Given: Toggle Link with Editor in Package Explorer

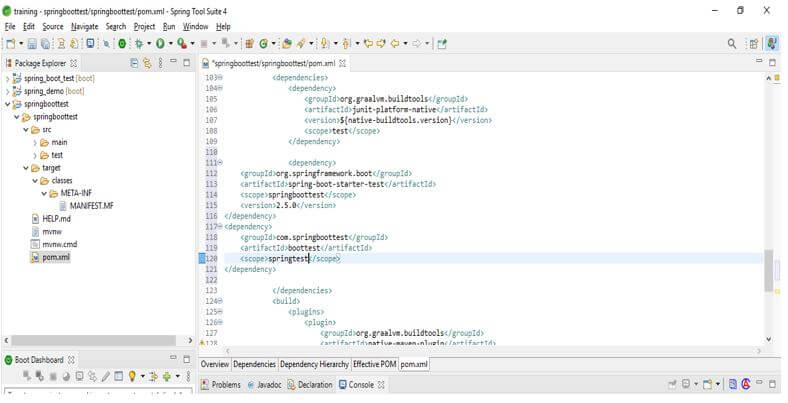Looking at the screenshot, I should point(147,63).
